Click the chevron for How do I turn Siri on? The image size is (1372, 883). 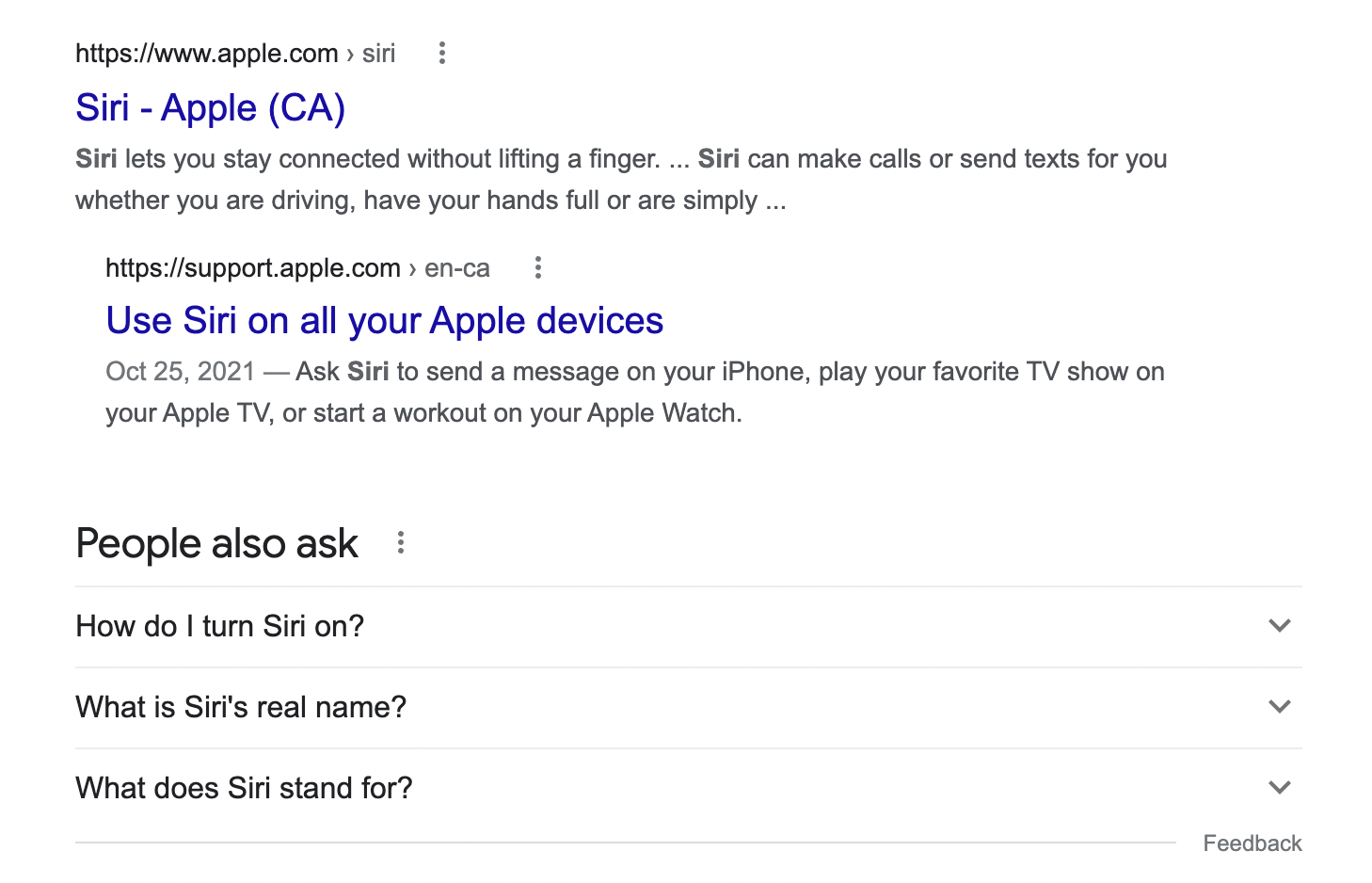click(x=1279, y=626)
